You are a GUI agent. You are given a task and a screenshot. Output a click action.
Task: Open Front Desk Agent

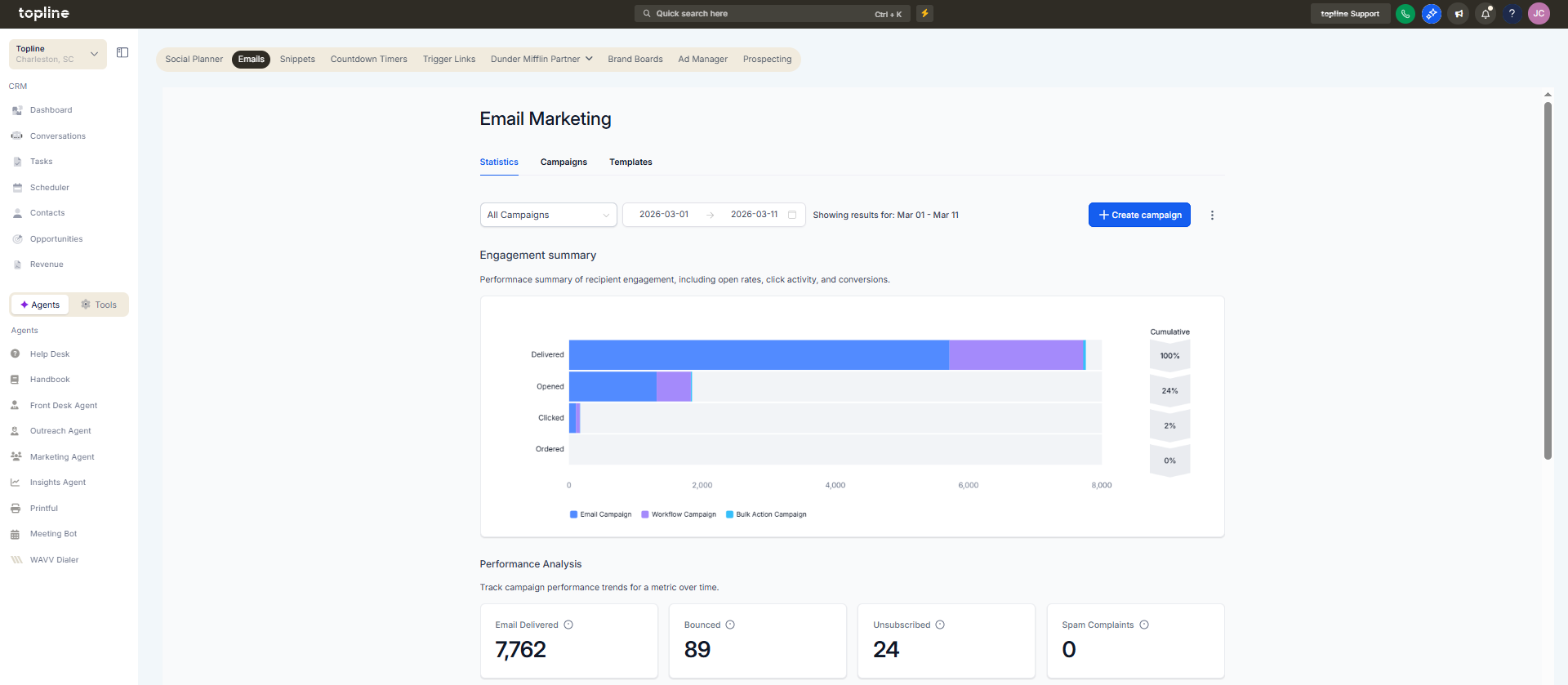(x=63, y=406)
